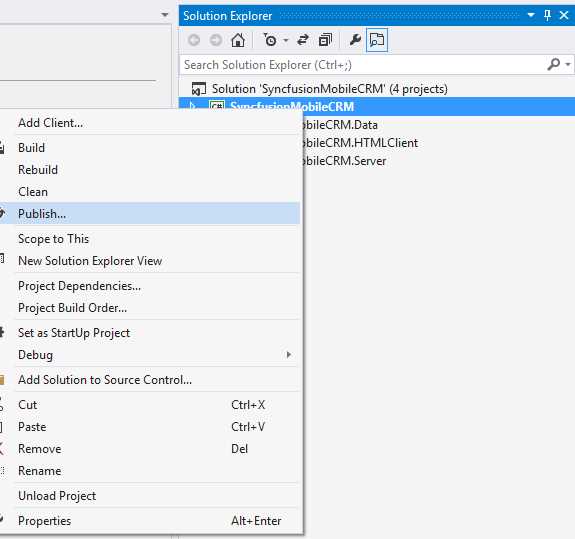Viewport: 575px width, 539px height.
Task: Click the Collapse All icon
Action: pyautogui.click(x=325, y=40)
